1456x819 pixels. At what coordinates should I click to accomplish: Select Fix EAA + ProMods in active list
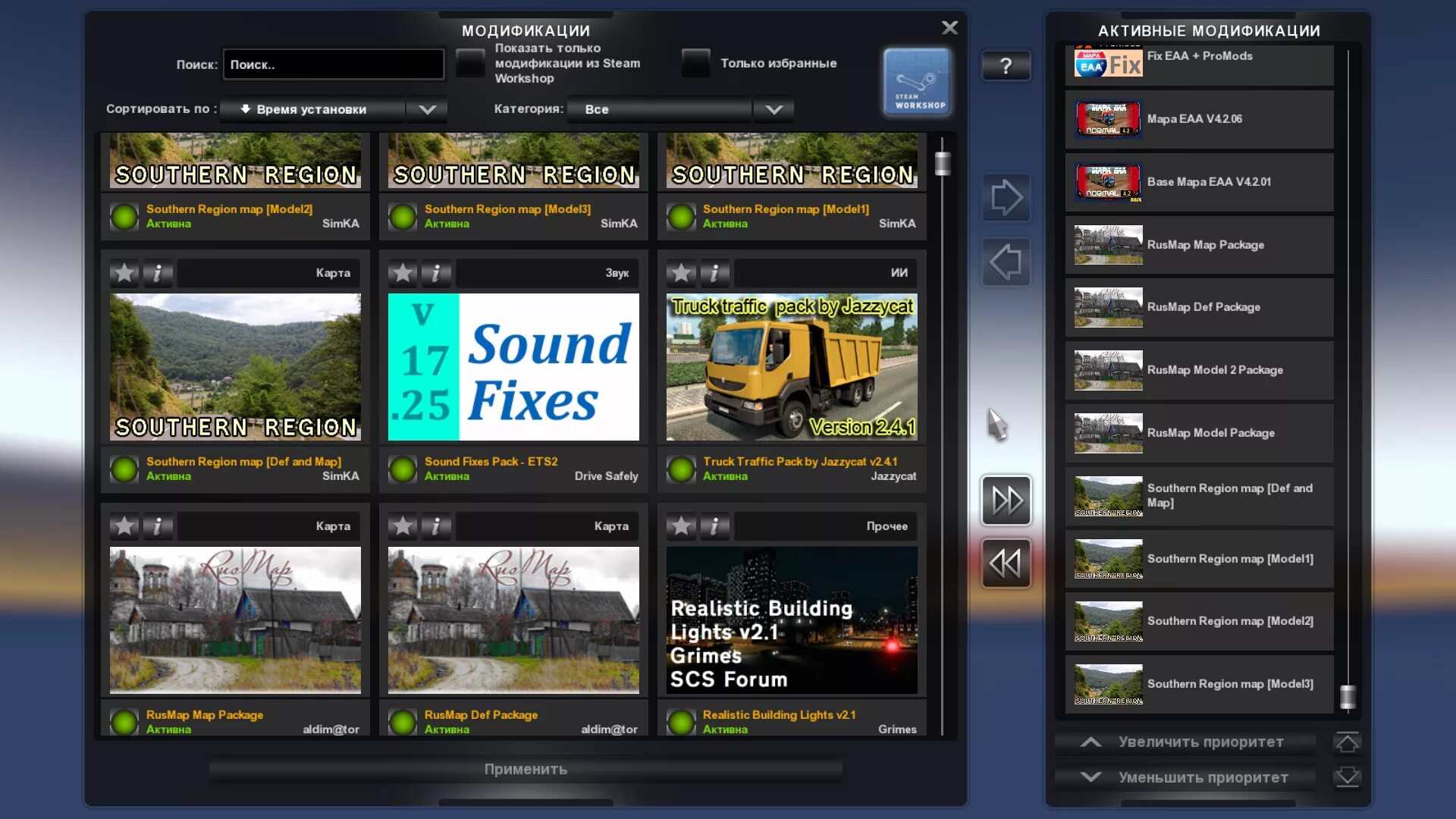point(1199,64)
